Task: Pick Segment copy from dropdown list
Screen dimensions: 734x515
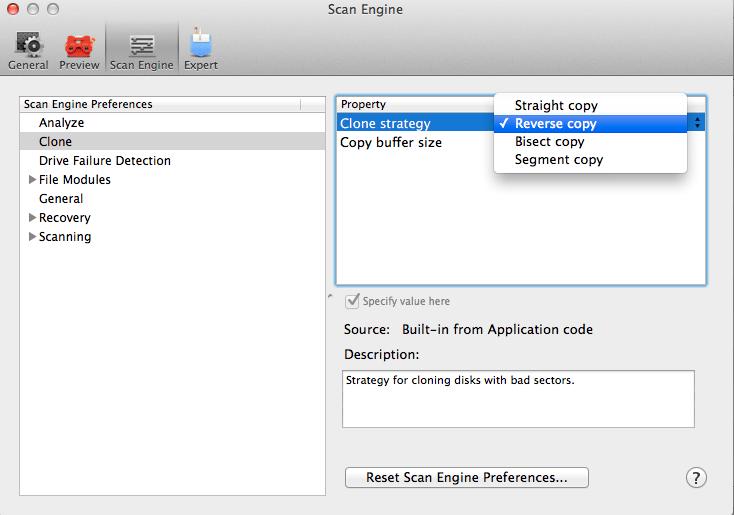Action: (x=558, y=159)
